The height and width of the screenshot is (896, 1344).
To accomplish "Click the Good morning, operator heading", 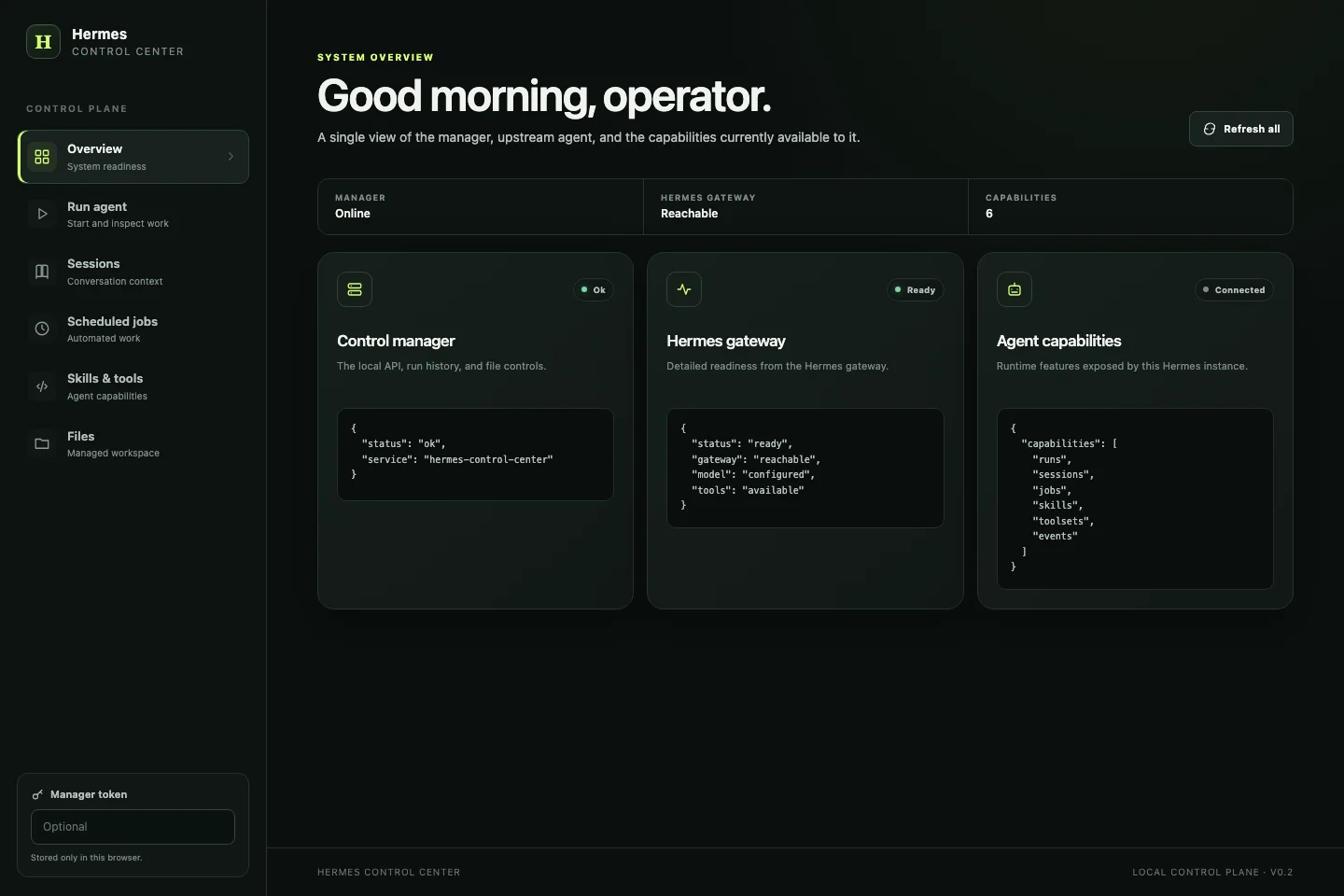I will [x=544, y=96].
